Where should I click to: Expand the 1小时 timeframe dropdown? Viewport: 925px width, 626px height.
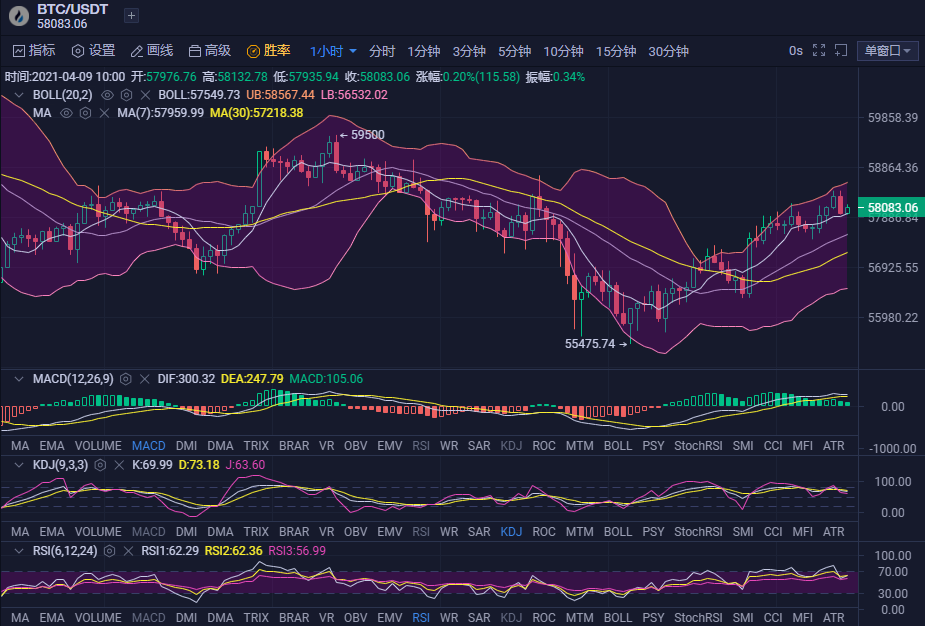click(x=333, y=51)
